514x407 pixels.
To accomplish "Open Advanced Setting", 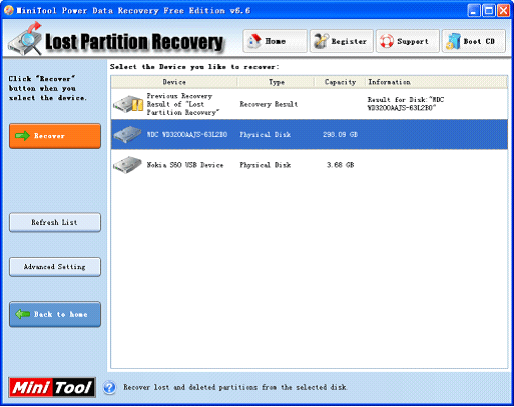I will (x=55, y=267).
